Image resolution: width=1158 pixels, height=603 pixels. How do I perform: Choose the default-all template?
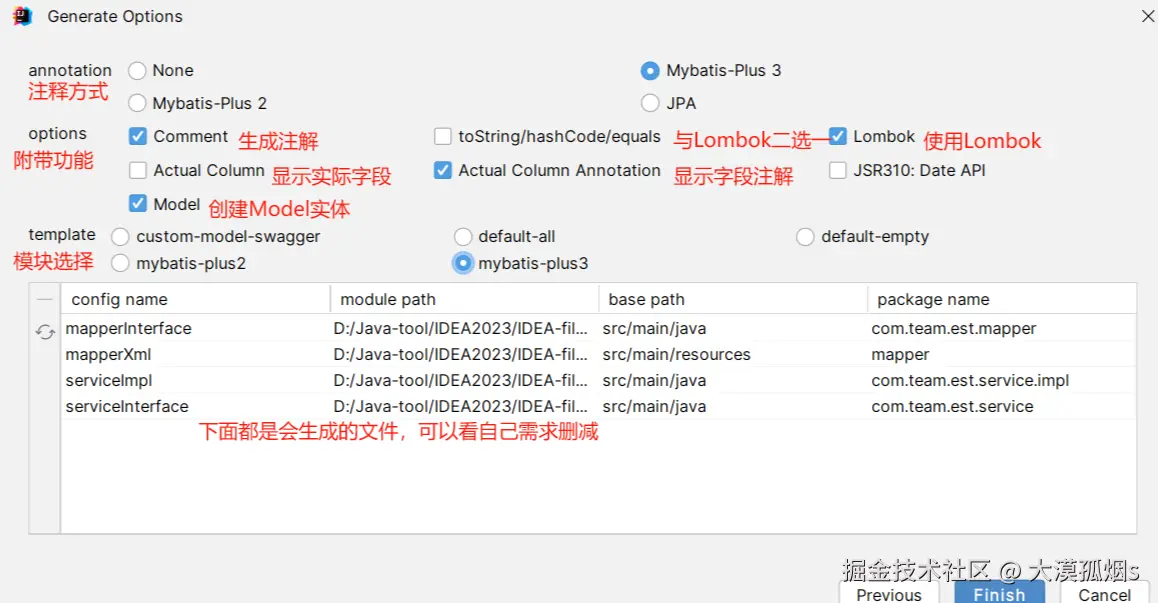463,237
